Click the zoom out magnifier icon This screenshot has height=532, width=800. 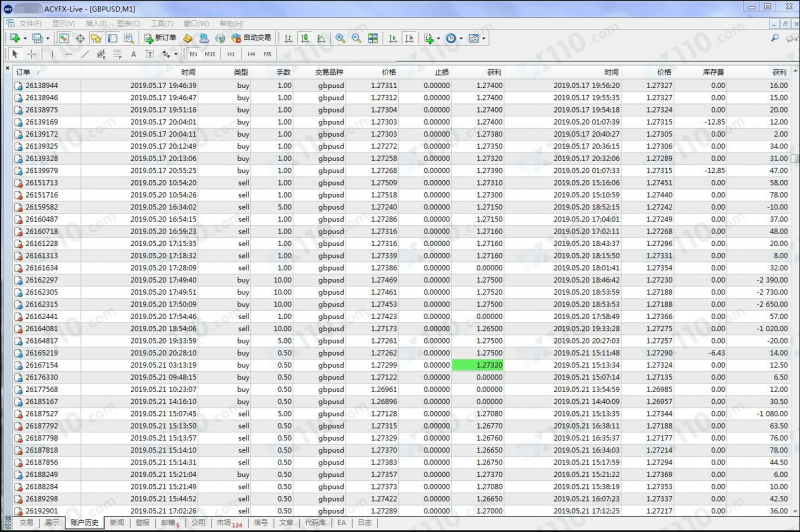[356, 38]
